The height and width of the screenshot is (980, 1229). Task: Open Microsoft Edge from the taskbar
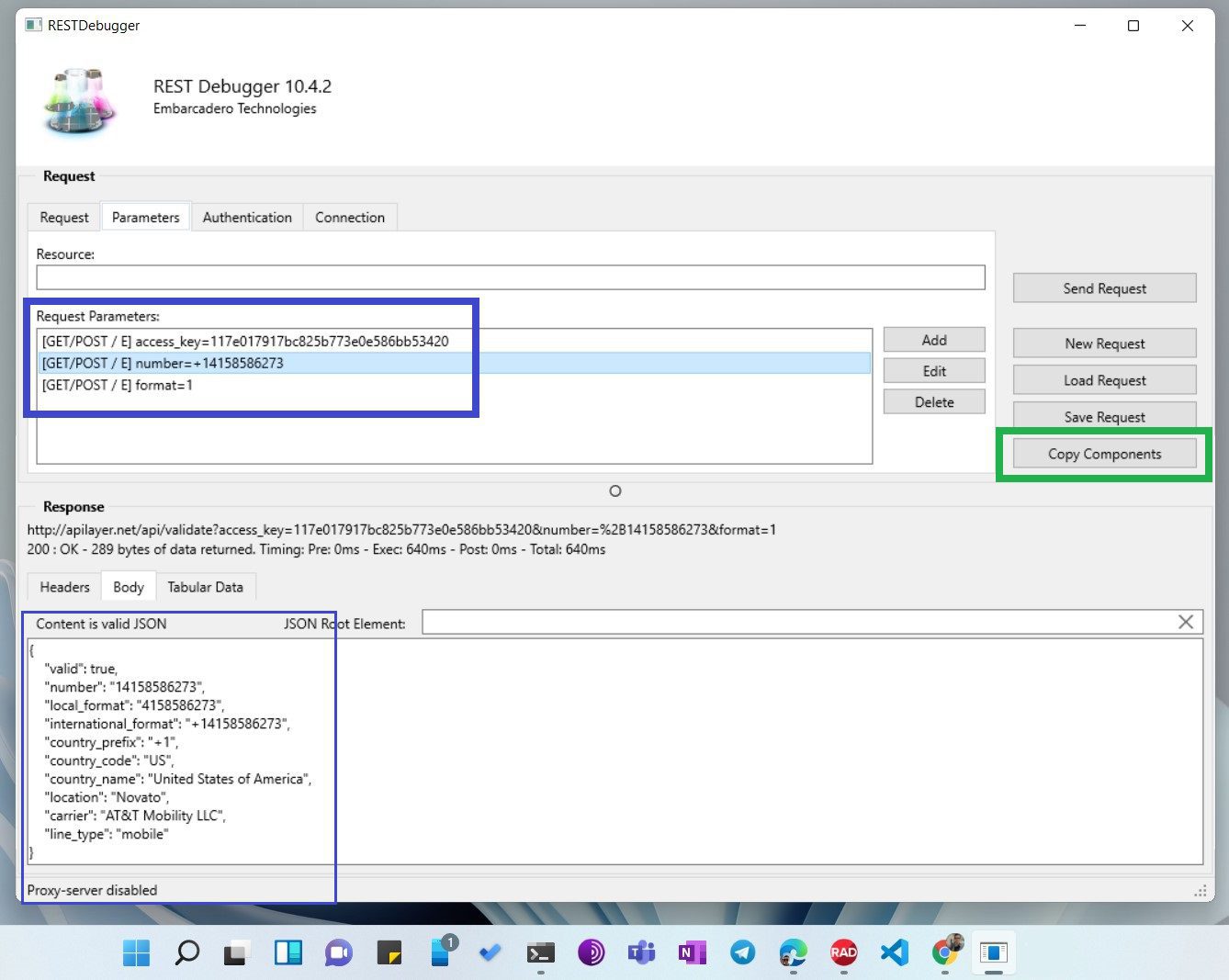[x=793, y=952]
